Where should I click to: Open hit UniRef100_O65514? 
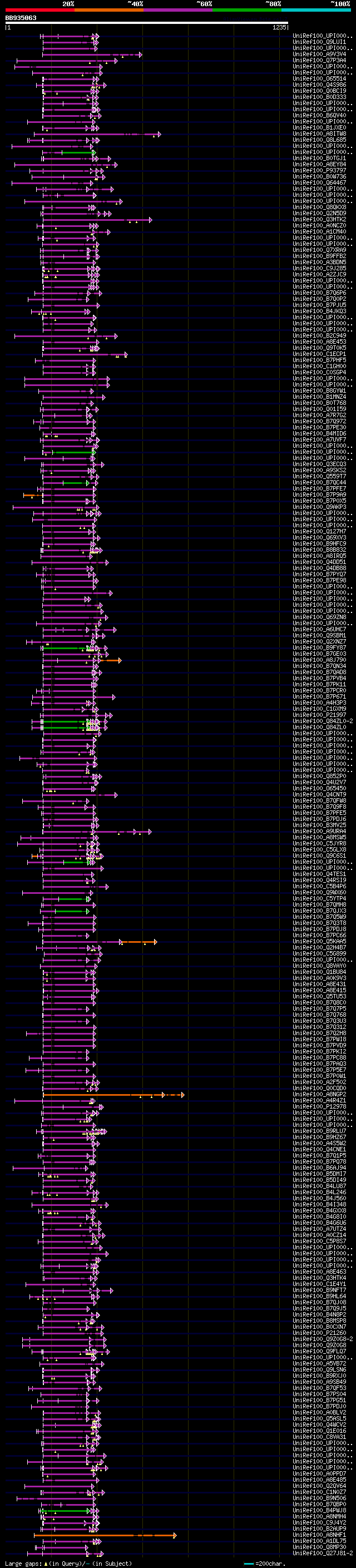tap(319, 78)
